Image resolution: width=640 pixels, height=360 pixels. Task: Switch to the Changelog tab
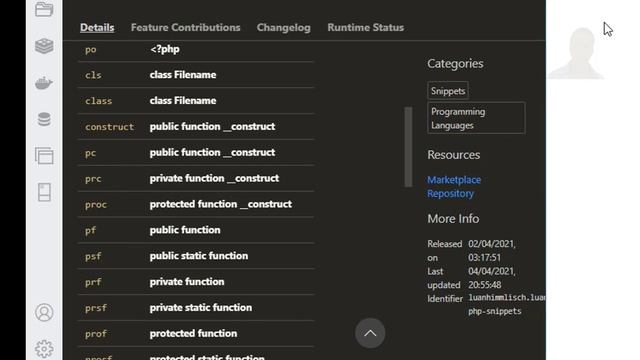(x=283, y=27)
